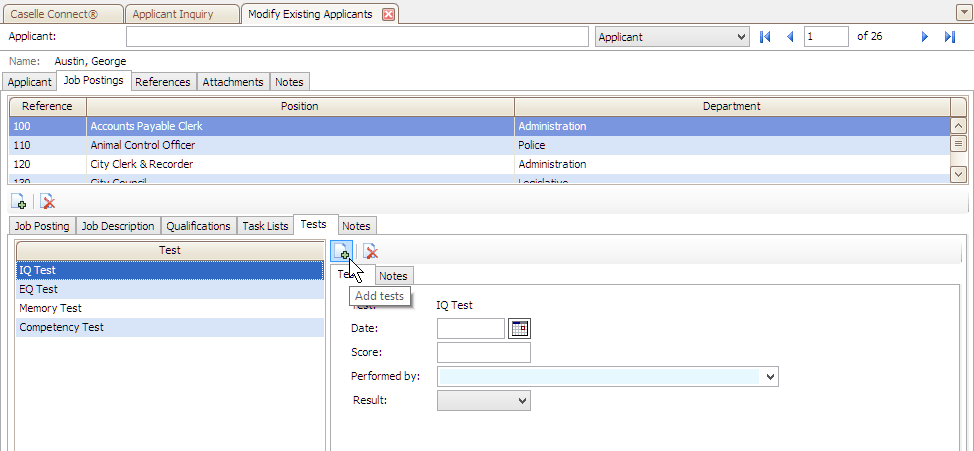Expand the Performed by dropdown
This screenshot has height=451, width=974.
(x=769, y=377)
